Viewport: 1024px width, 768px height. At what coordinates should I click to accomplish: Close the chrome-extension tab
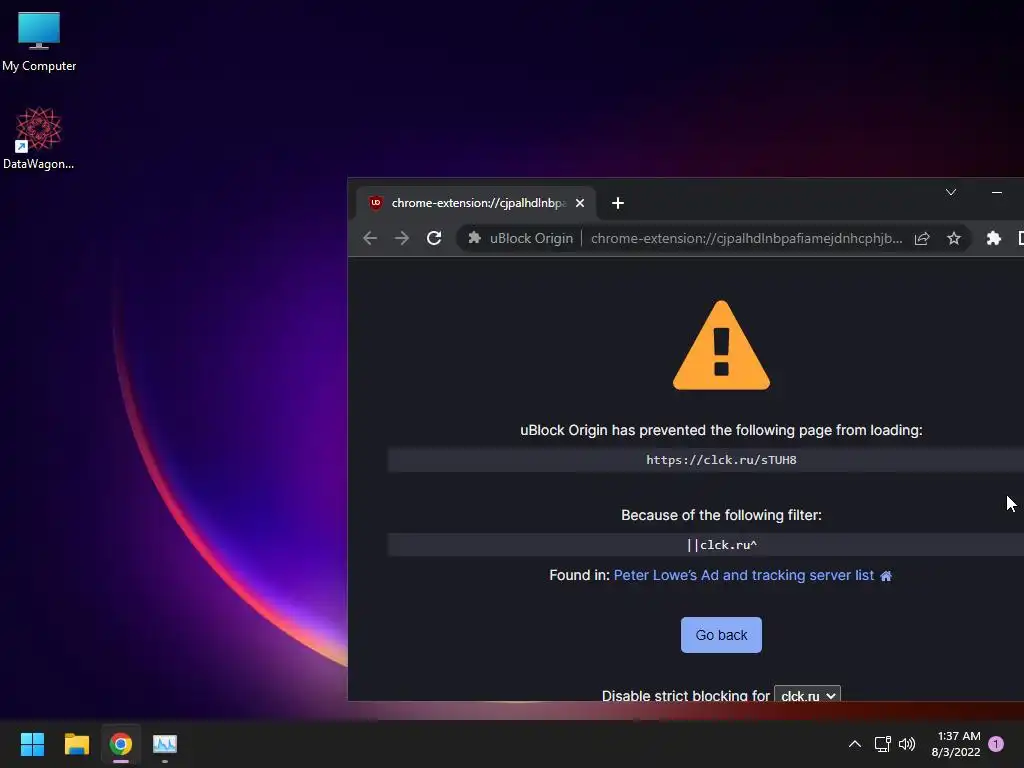click(579, 203)
